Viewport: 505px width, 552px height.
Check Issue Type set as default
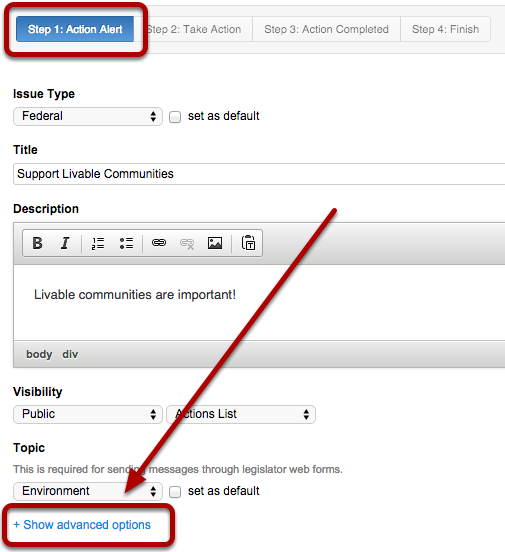click(175, 117)
